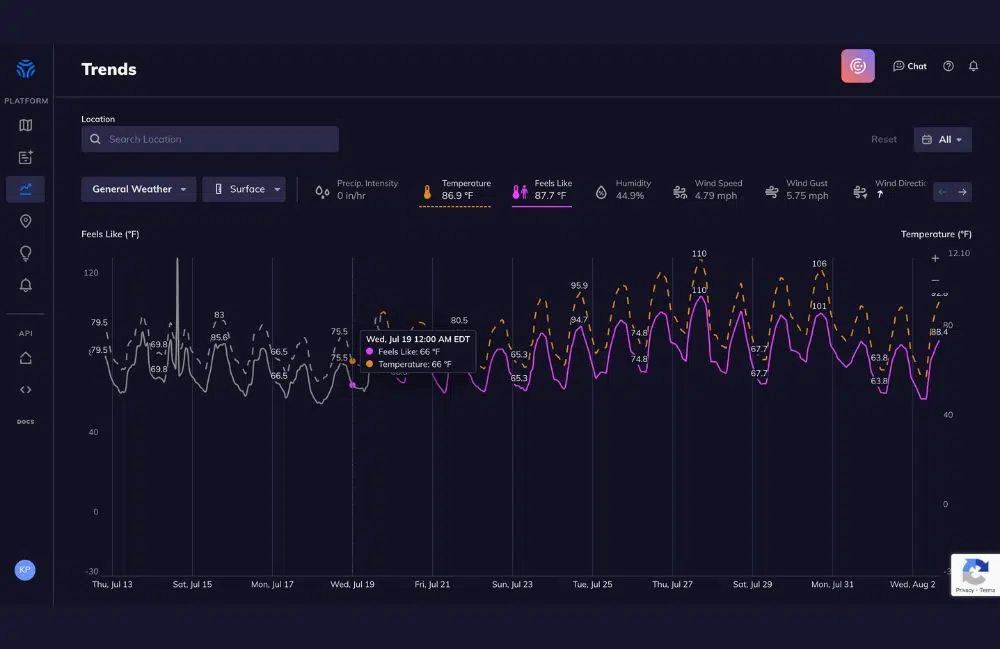The image size is (1000, 649).
Task: Open the Surface level dropdown
Action: (x=244, y=189)
